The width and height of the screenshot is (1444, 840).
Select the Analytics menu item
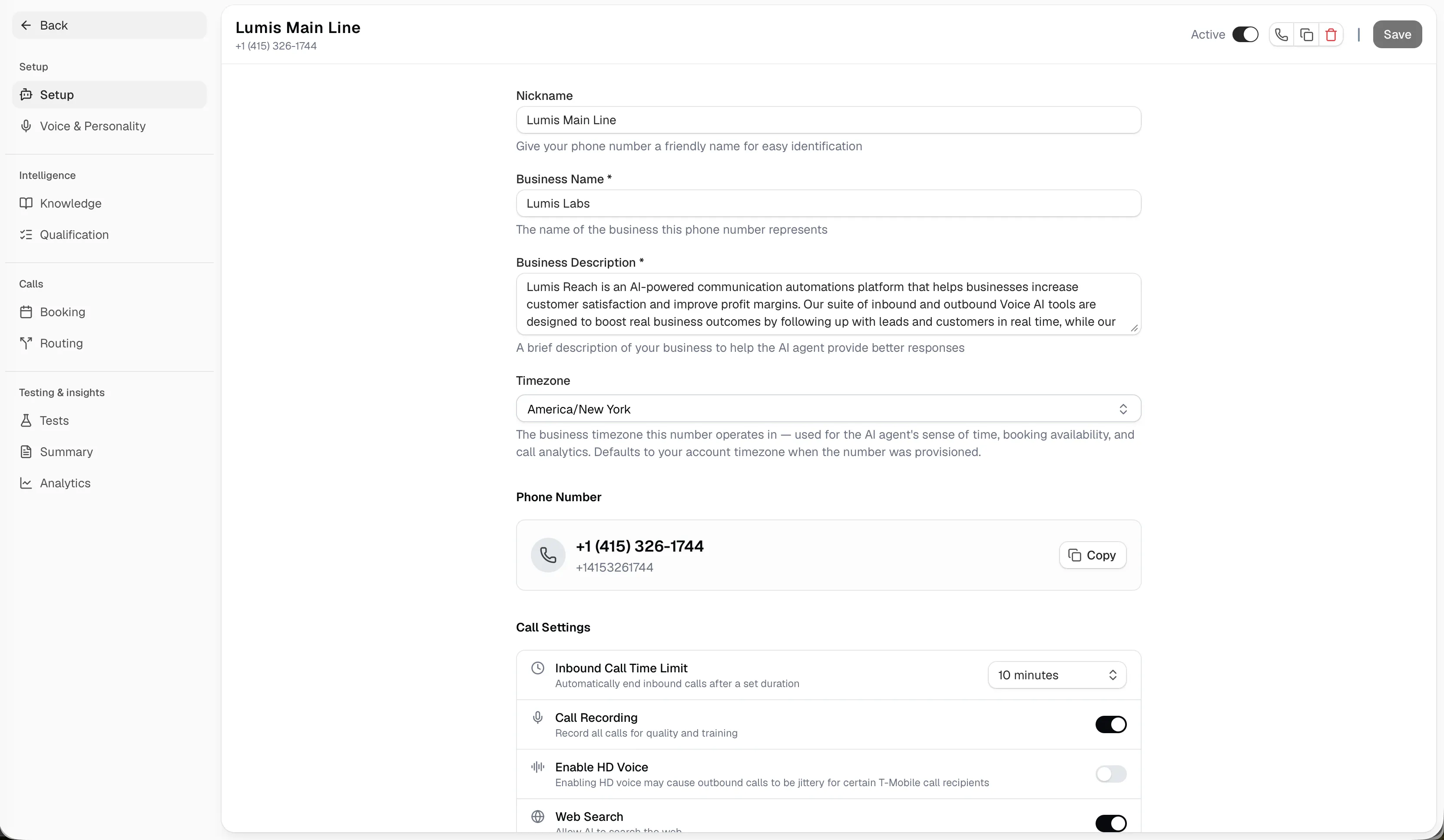(x=109, y=483)
